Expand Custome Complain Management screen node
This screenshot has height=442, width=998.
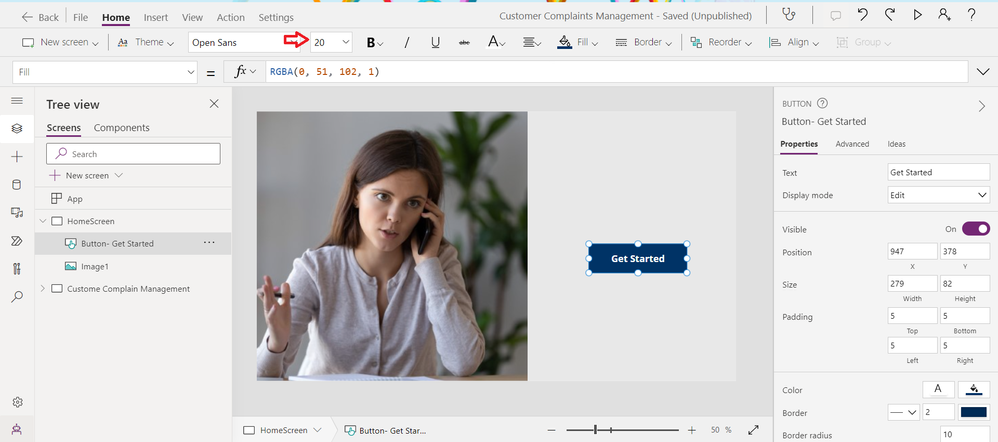coord(43,289)
